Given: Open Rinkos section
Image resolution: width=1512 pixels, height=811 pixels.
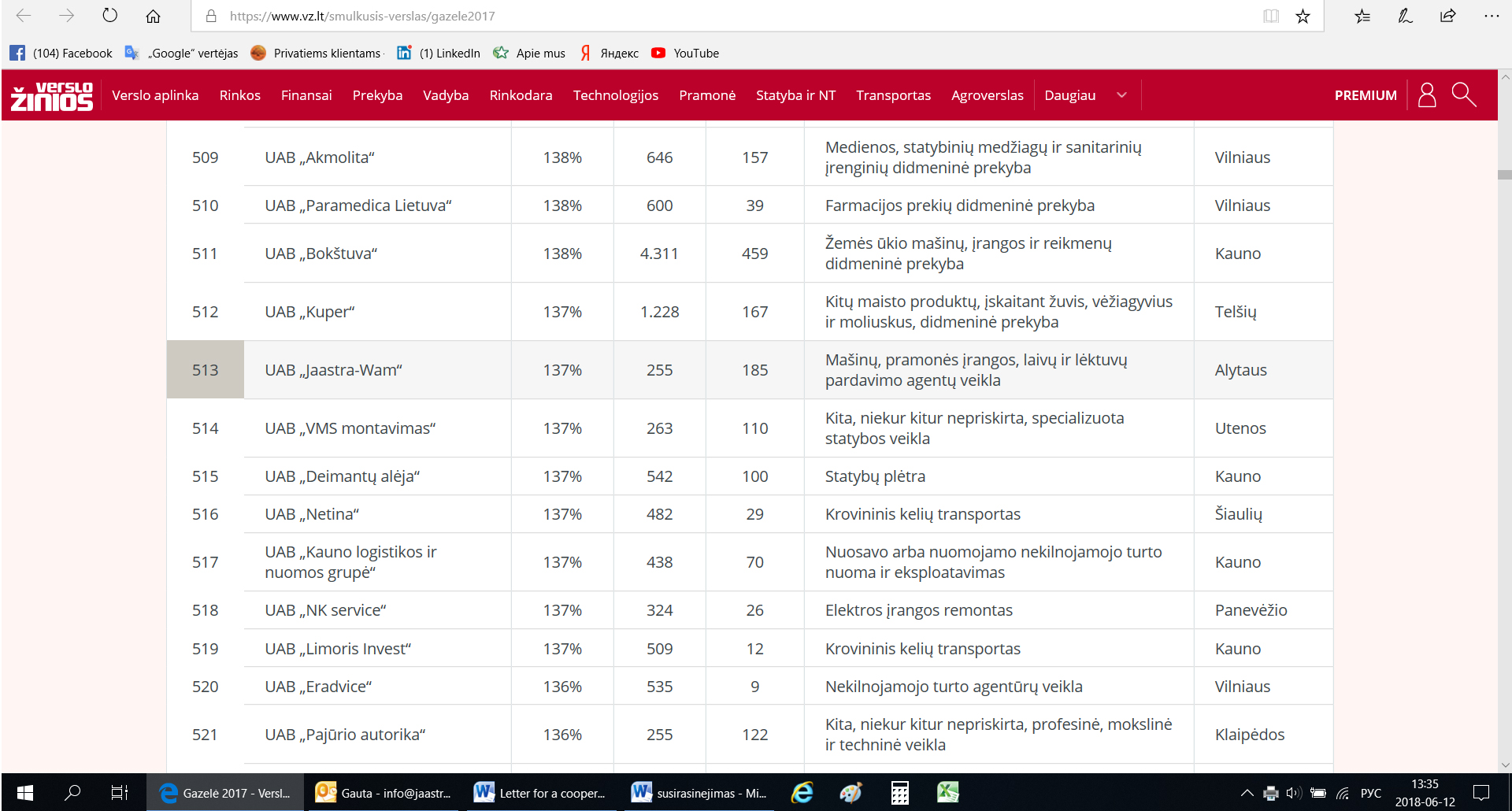Looking at the screenshot, I should 240,95.
